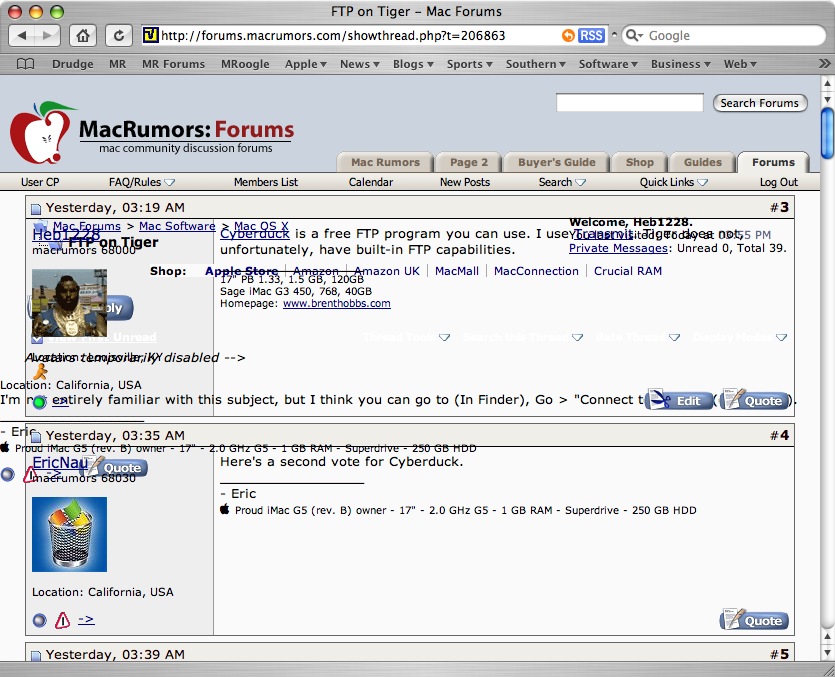Open the Crucial RAM shop link
Screen dimensions: 835x677
[x=628, y=271]
